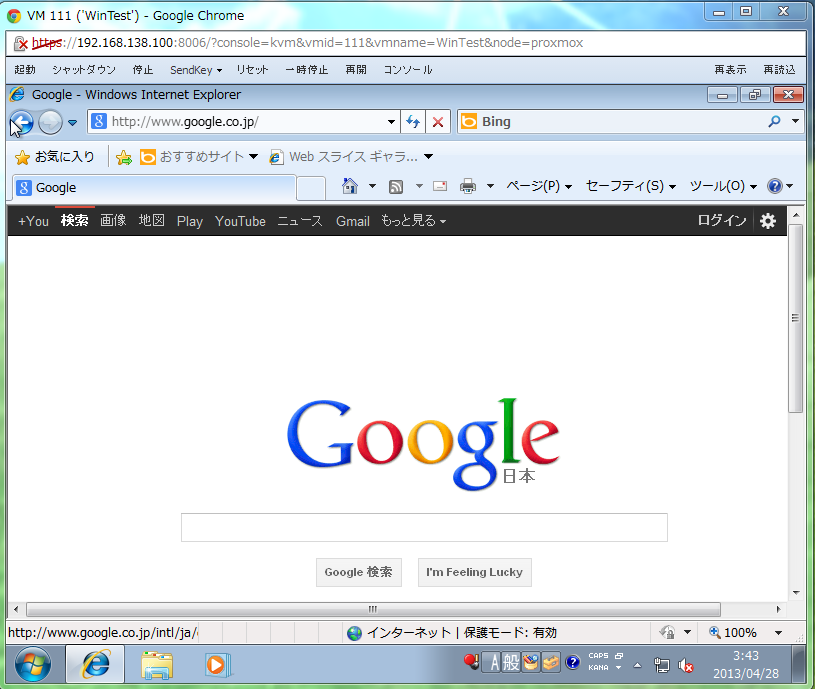The width and height of the screenshot is (815, 689).
Task: Click Play in the Google bar
Action: tap(190, 221)
